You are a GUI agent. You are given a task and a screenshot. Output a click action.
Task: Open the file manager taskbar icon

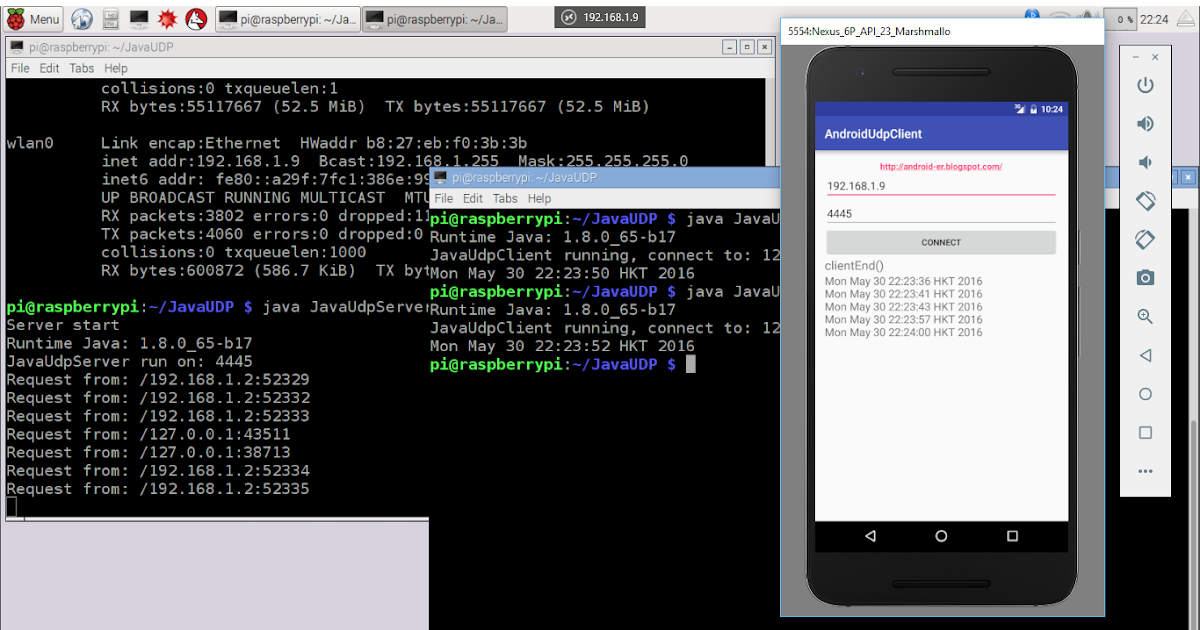coord(111,18)
